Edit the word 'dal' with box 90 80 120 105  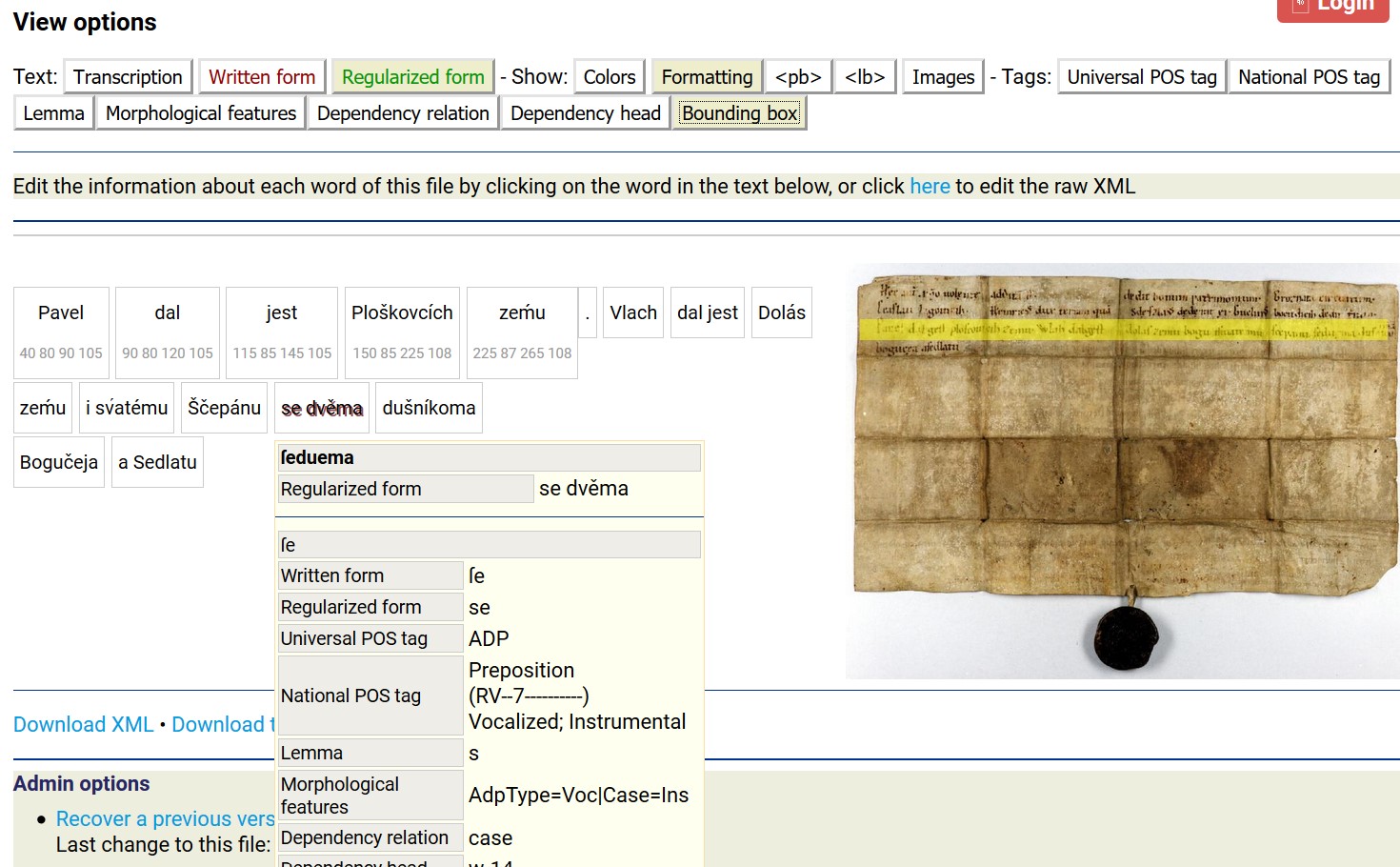(x=168, y=333)
